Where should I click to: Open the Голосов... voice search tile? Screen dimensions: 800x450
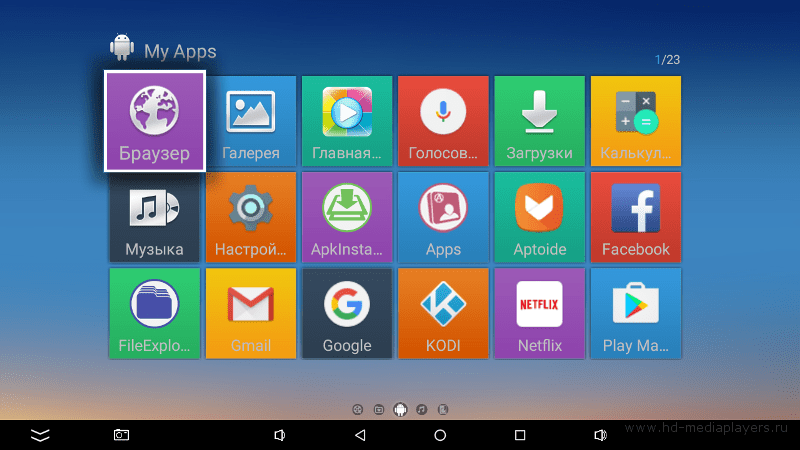pos(443,121)
